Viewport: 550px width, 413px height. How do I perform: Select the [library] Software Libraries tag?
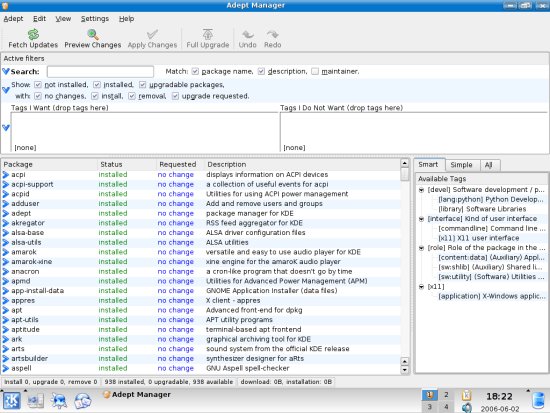pos(482,209)
